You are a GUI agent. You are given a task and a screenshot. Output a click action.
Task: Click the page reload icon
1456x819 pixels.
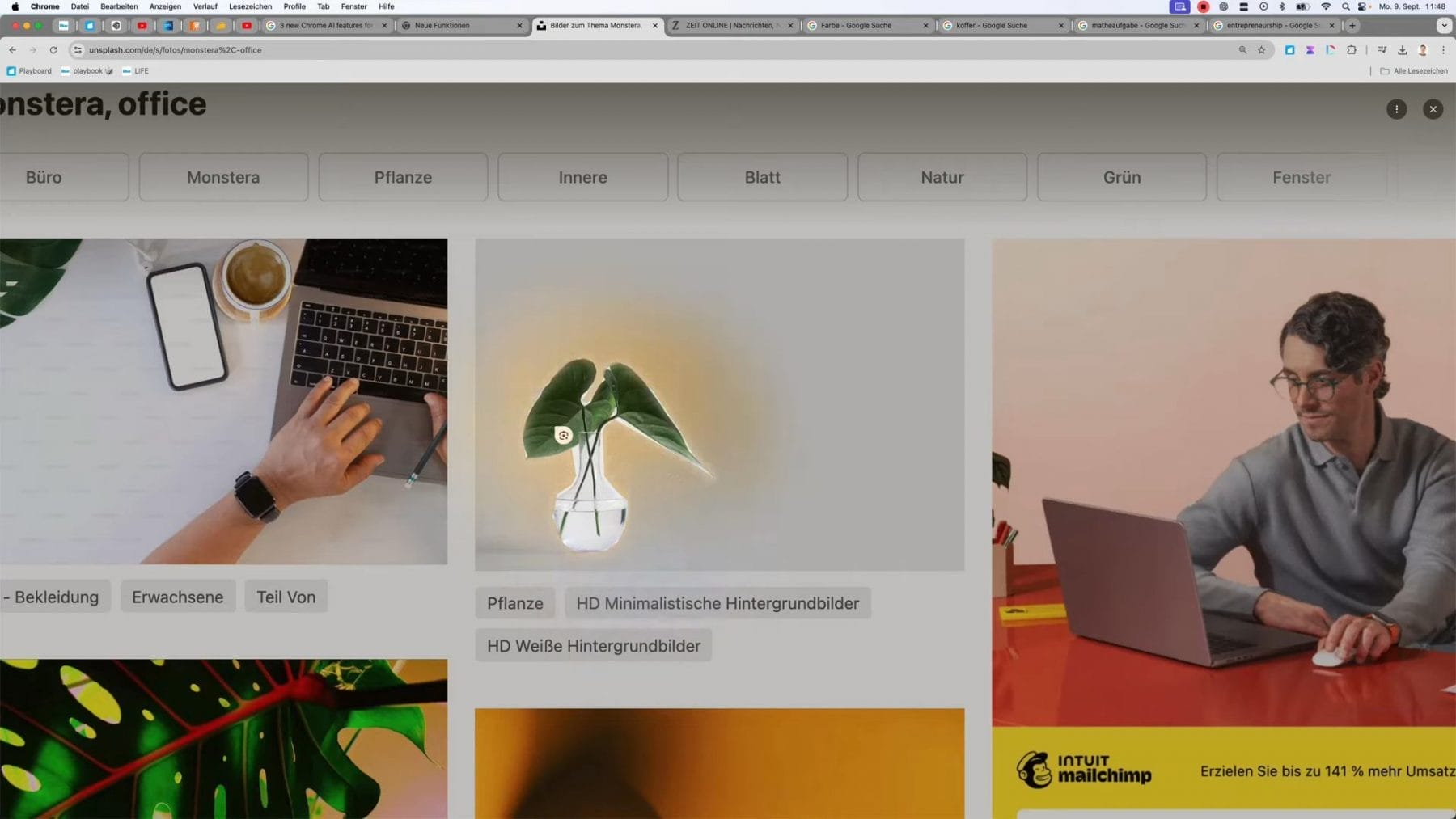coord(53,50)
